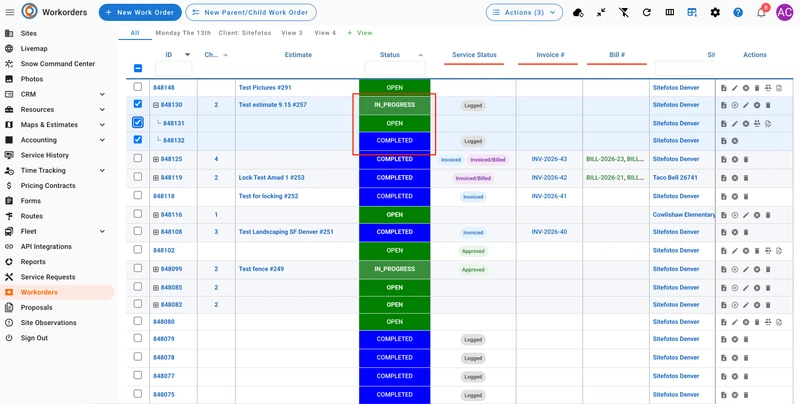Screen dimensions: 800x404
Task: Click the edit pencil for work order 848148
Action: pos(735,88)
